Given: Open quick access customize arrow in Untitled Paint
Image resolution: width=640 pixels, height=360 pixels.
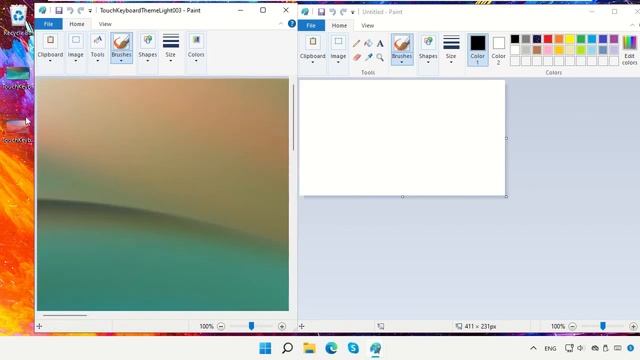Looking at the screenshot, I should click(353, 13).
